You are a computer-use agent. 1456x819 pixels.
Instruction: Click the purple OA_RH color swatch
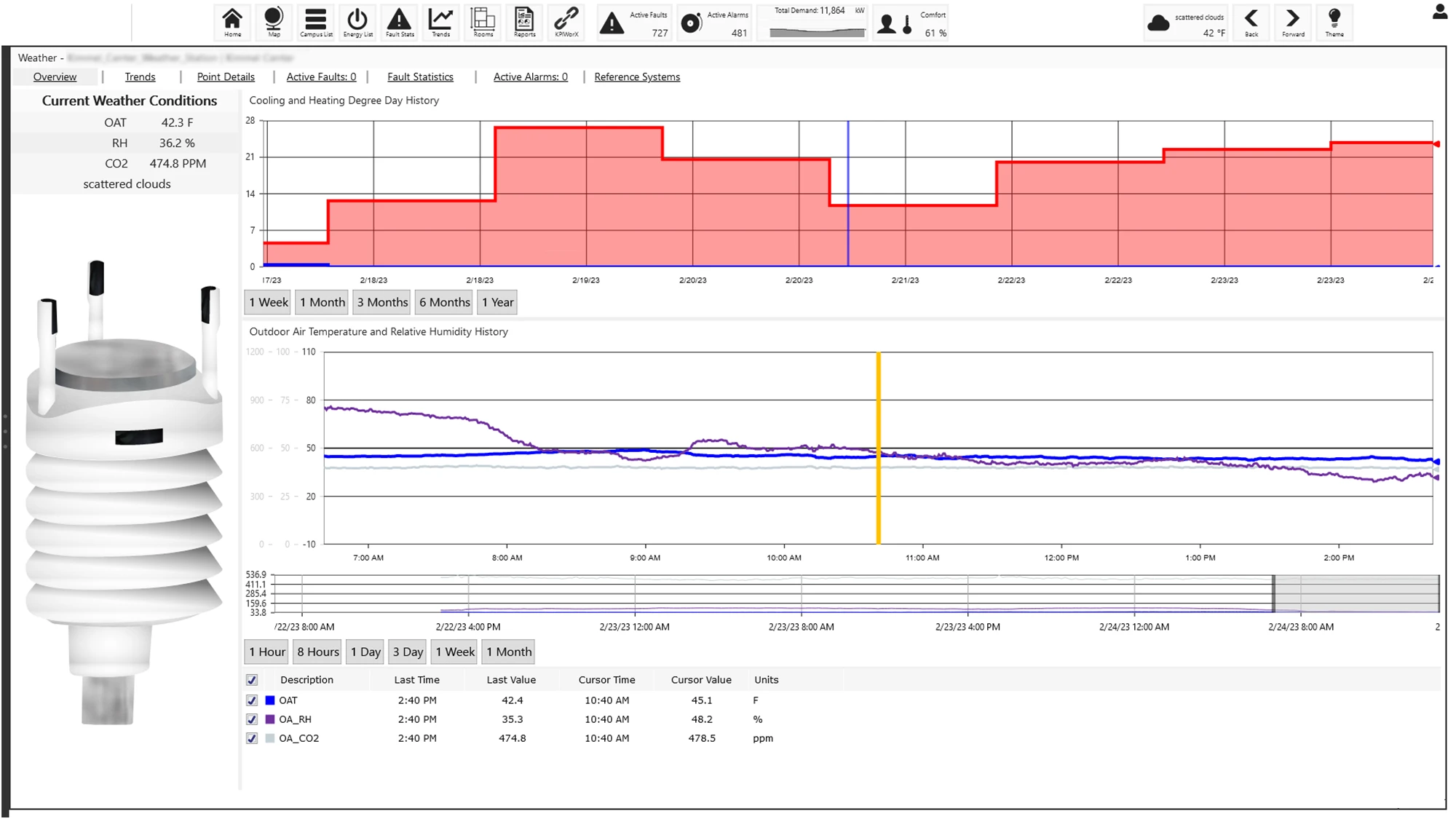[x=270, y=719]
